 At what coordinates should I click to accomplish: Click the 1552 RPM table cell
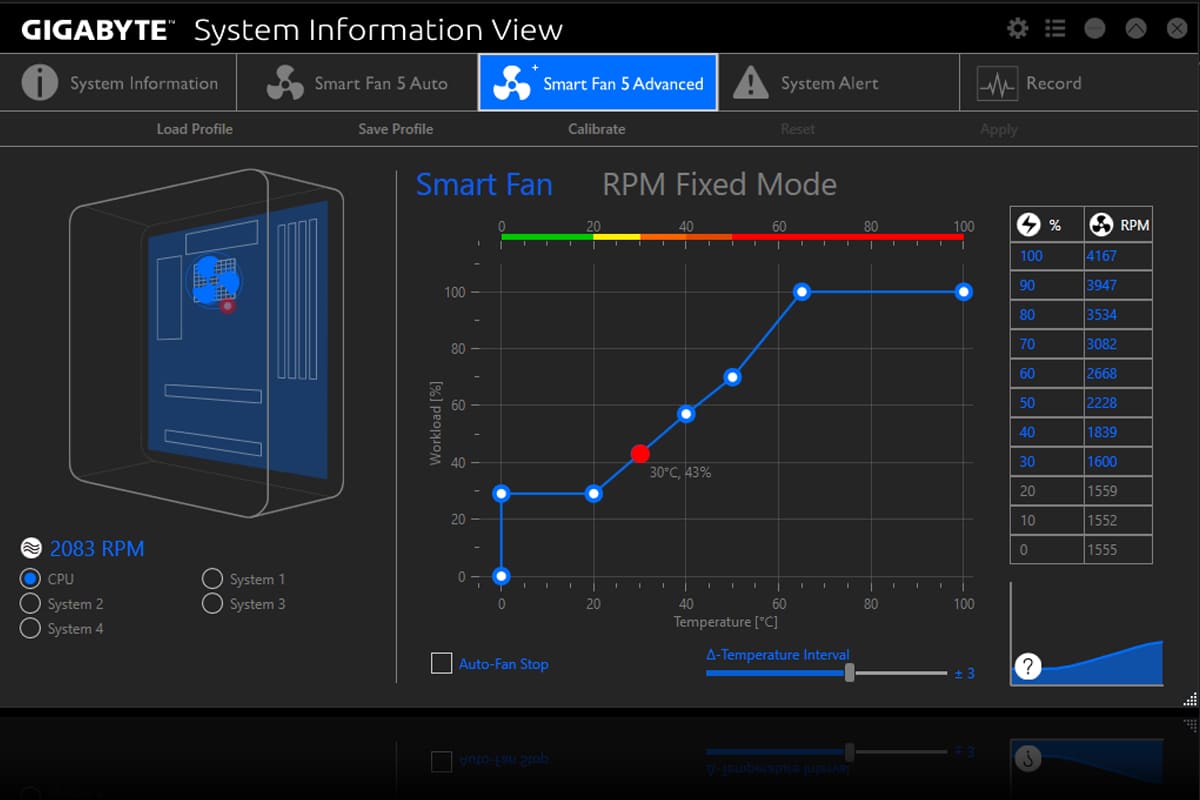tap(1118, 520)
